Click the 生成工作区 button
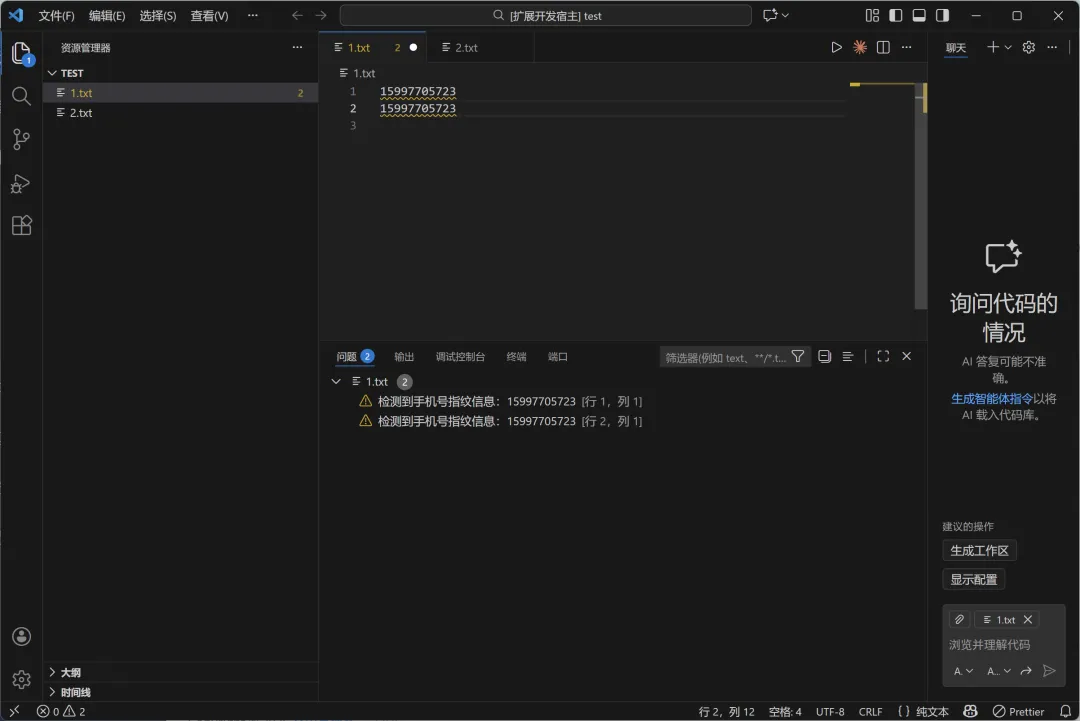This screenshot has width=1080, height=721. (x=979, y=549)
